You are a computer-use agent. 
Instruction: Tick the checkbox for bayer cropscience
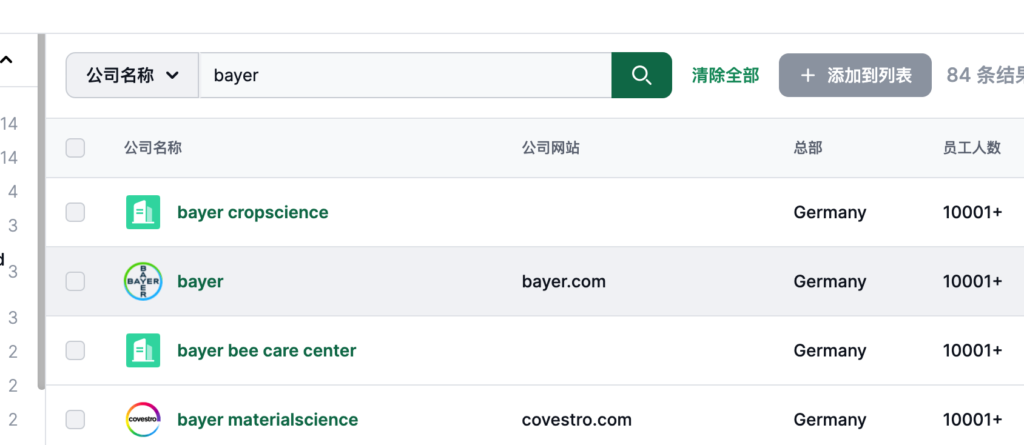[75, 212]
